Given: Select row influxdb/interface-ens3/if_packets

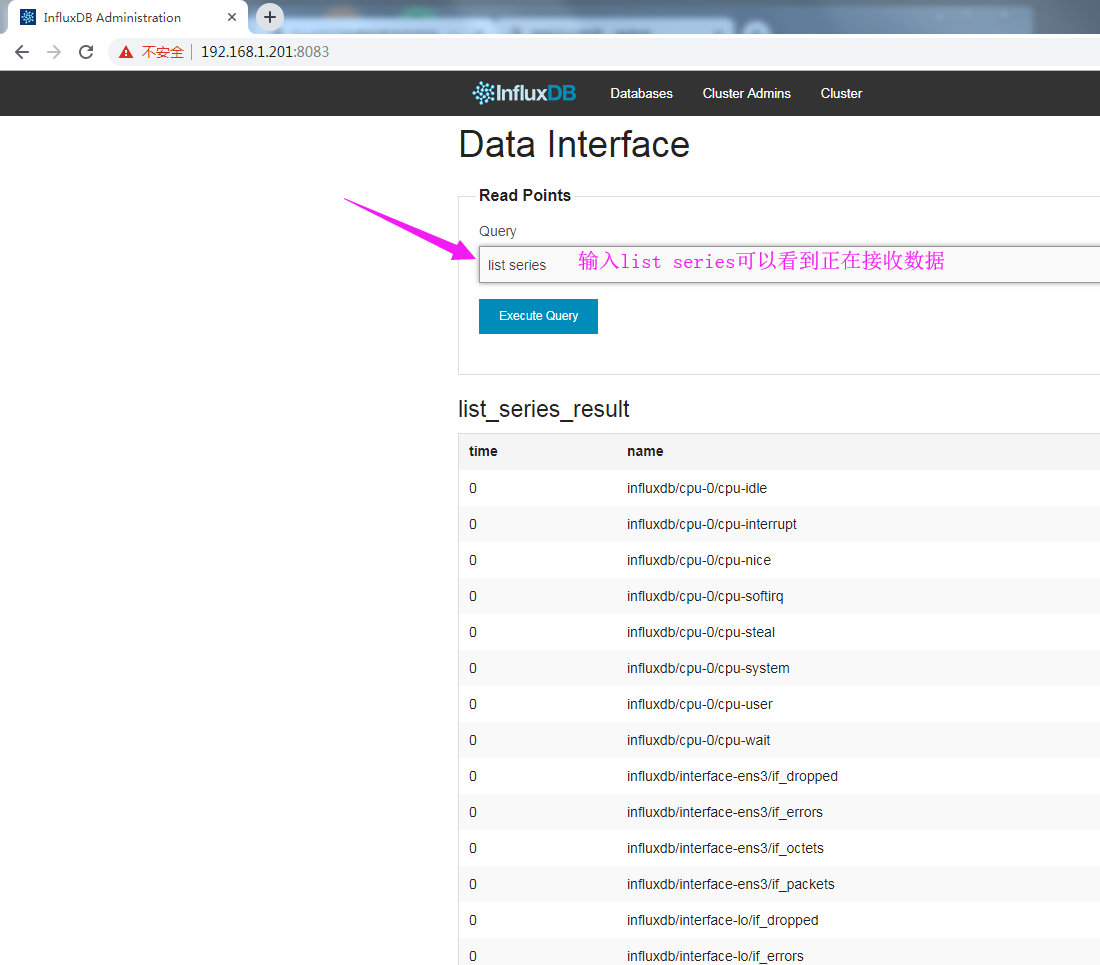Looking at the screenshot, I should pyautogui.click(x=779, y=884).
